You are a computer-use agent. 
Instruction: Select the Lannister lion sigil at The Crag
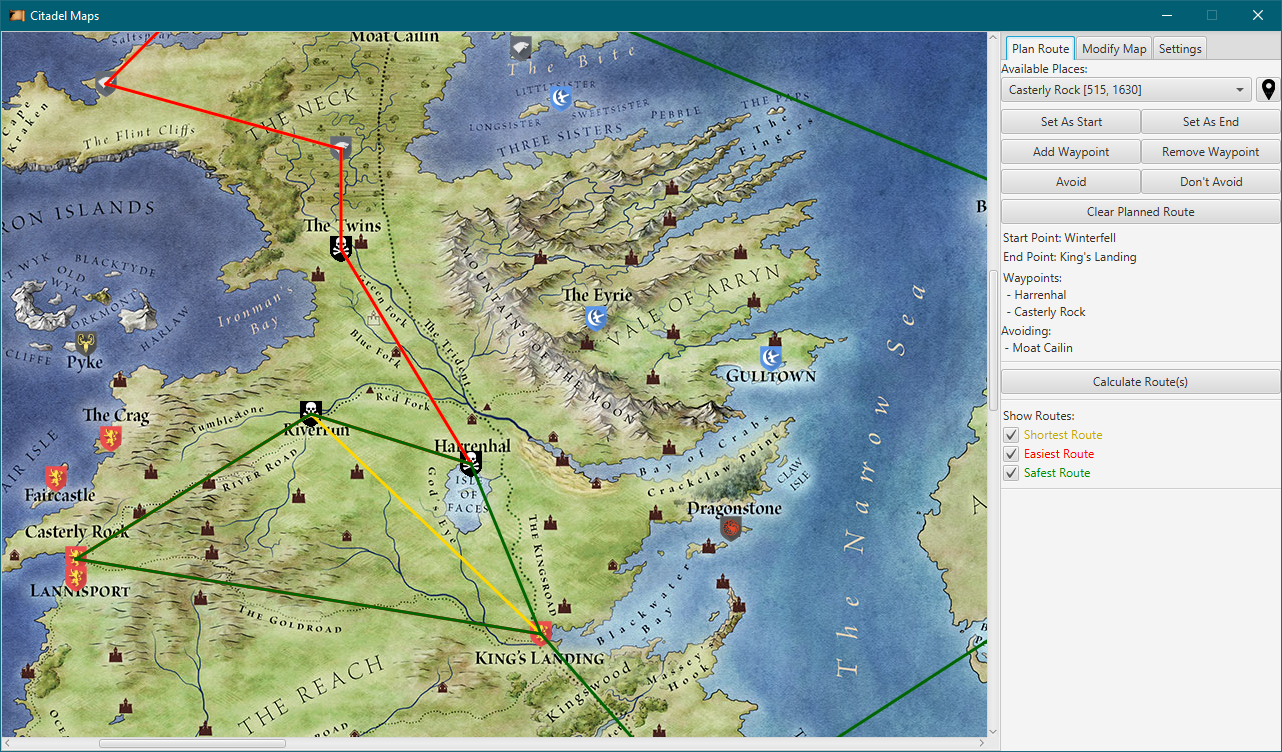[110, 437]
